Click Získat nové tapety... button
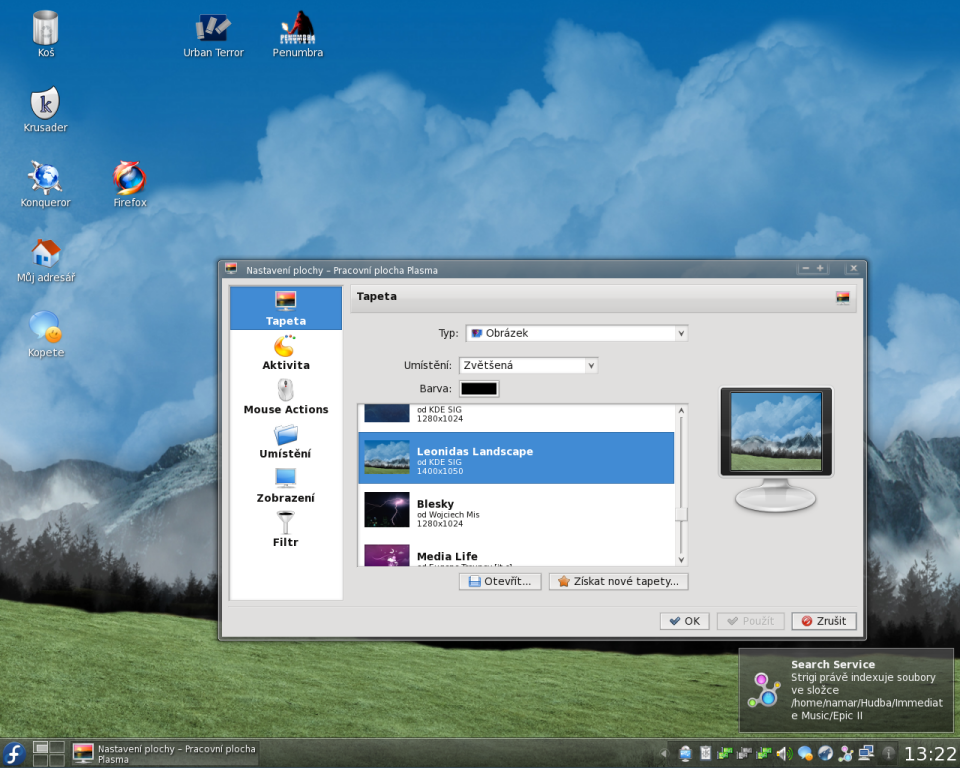Viewport: 960px width, 768px height. pos(618,581)
